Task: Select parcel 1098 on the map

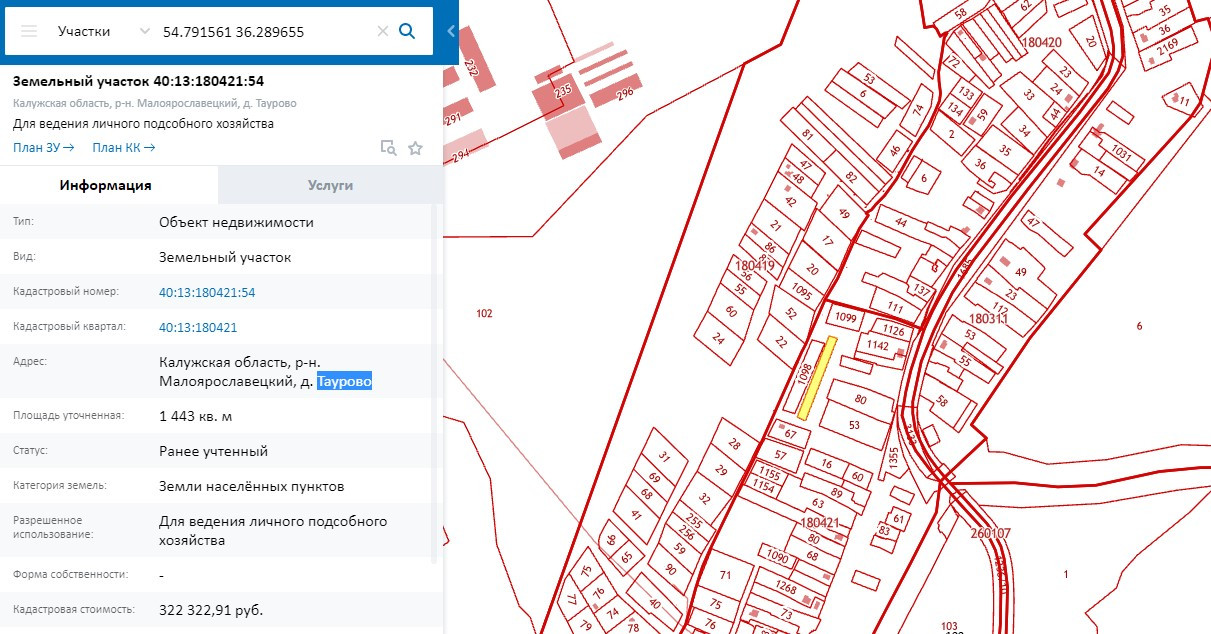Action: coord(804,375)
